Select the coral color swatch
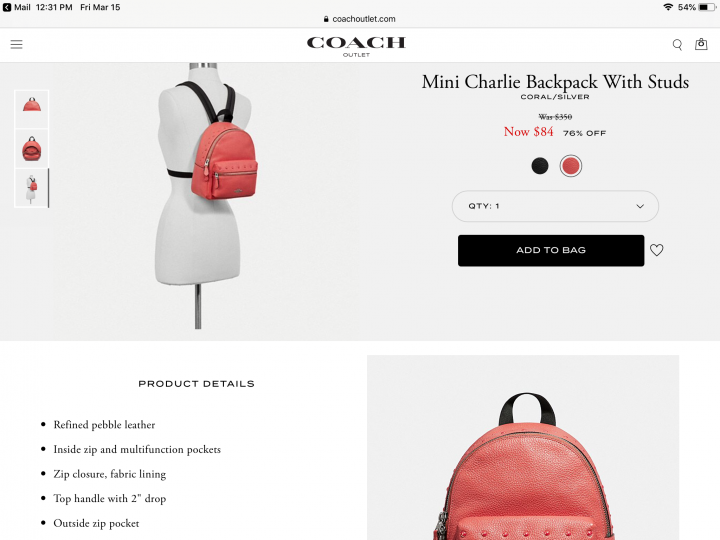The image size is (720, 540). point(571,166)
